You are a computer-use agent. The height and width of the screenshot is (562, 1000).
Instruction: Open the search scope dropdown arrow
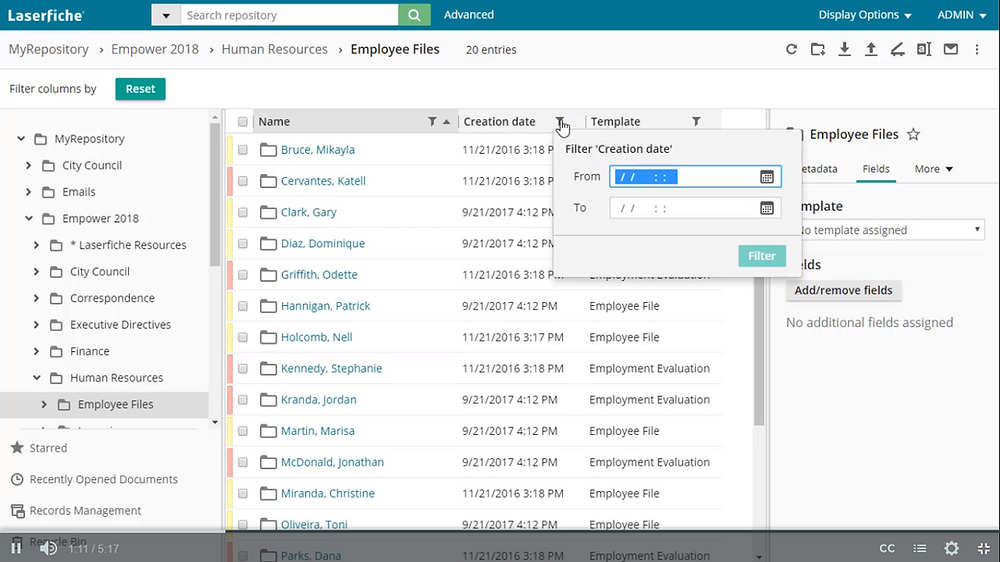pos(166,15)
